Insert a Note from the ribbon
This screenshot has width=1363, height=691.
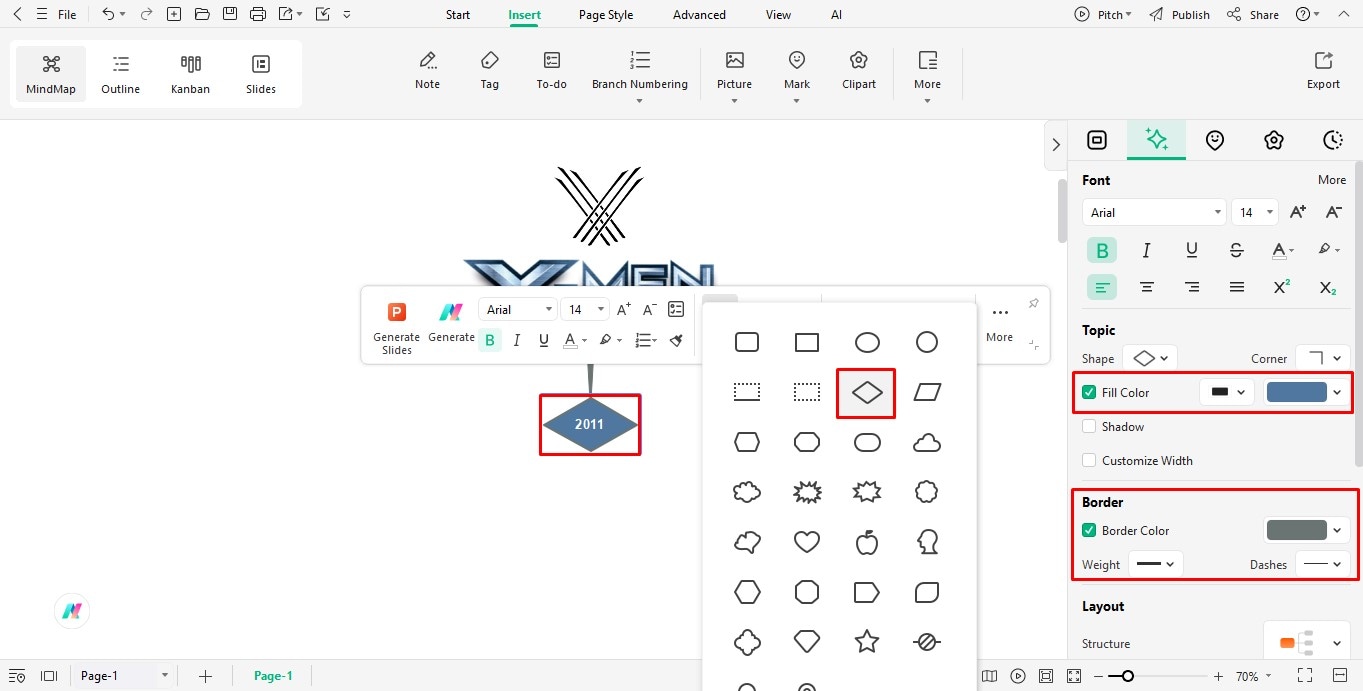tap(427, 71)
